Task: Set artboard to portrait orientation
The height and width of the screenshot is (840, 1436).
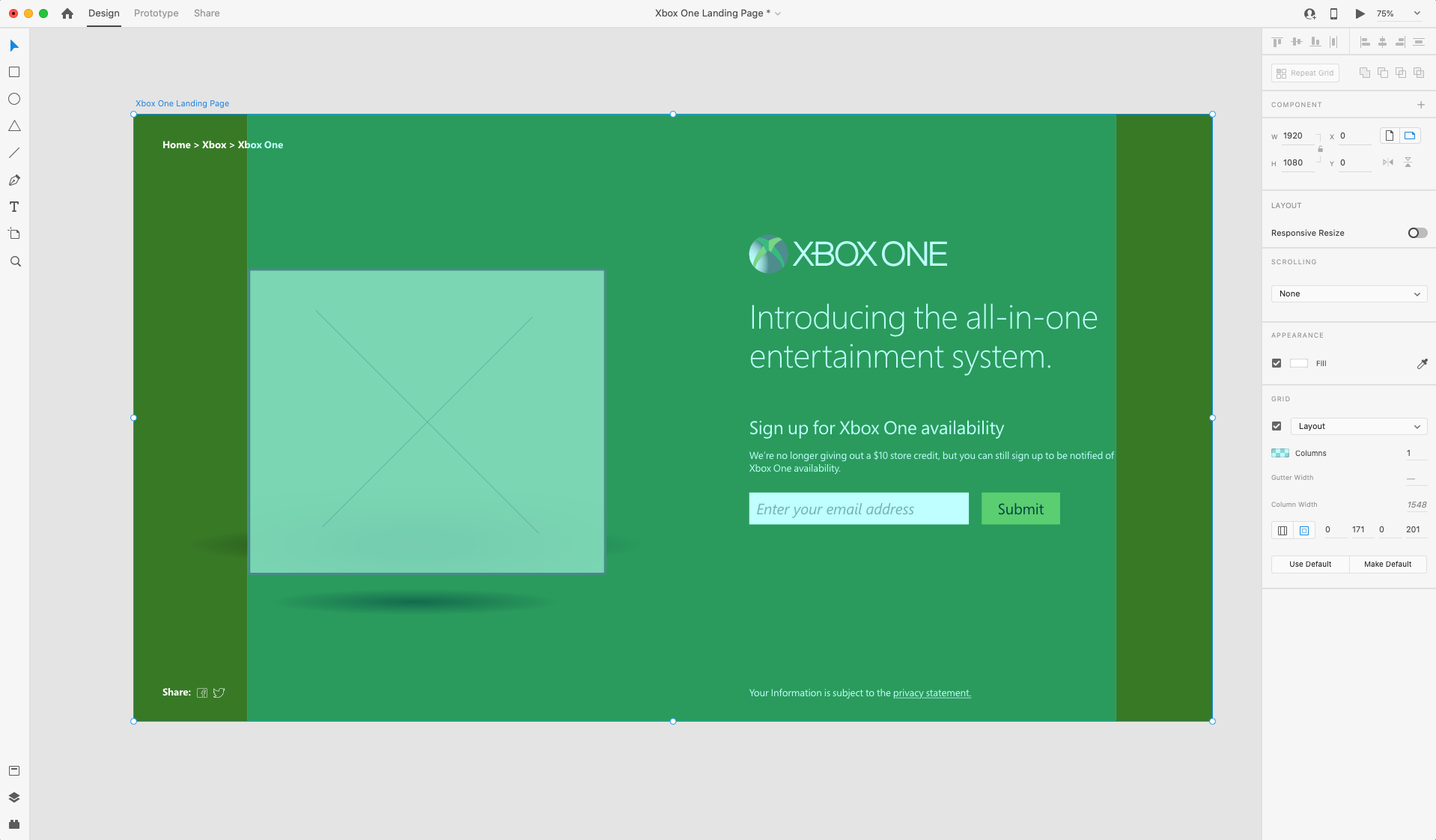Action: [1390, 136]
